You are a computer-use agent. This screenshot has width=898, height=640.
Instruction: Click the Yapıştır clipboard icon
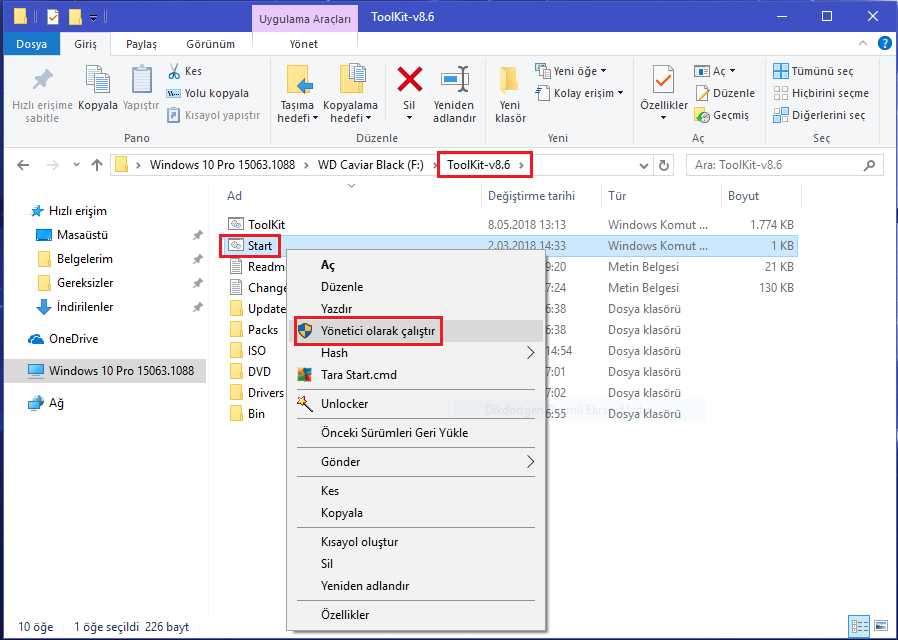(x=141, y=80)
